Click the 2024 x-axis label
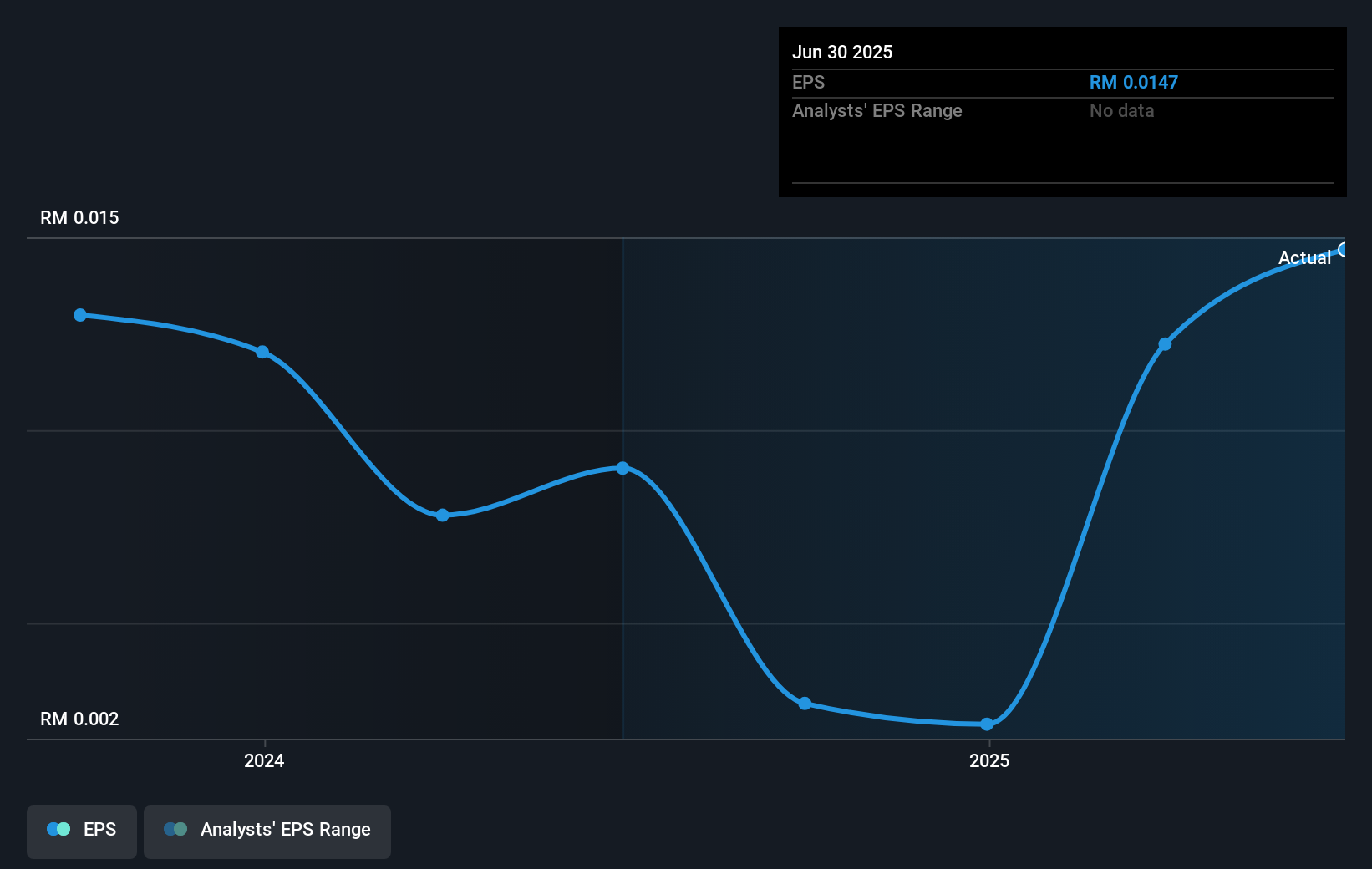This screenshot has height=869, width=1372. [264, 760]
